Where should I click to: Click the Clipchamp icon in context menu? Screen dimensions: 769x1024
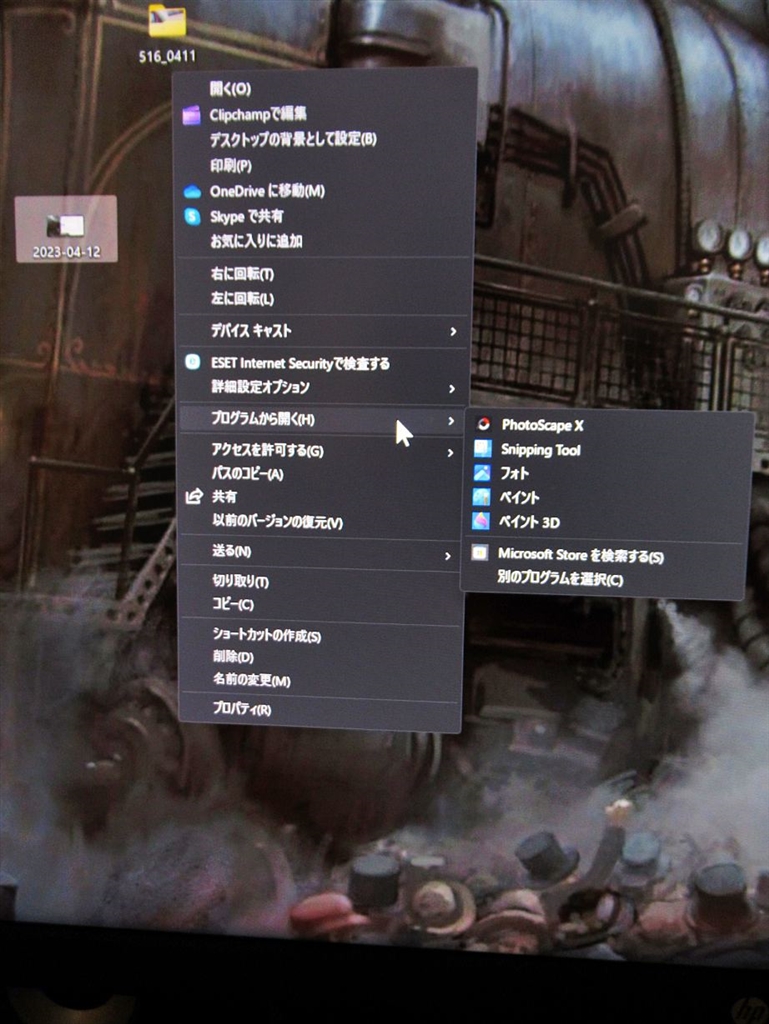[191, 115]
